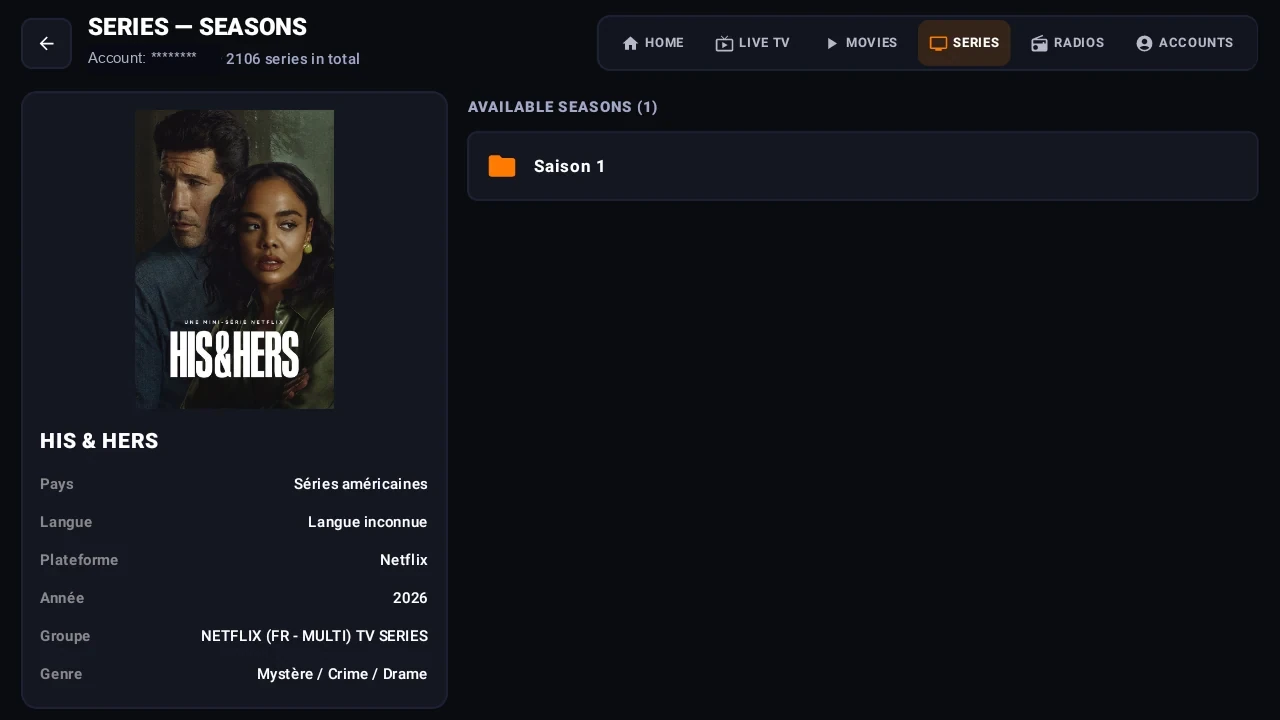
Task: Click the HIS & HERS title text
Action: point(99,441)
